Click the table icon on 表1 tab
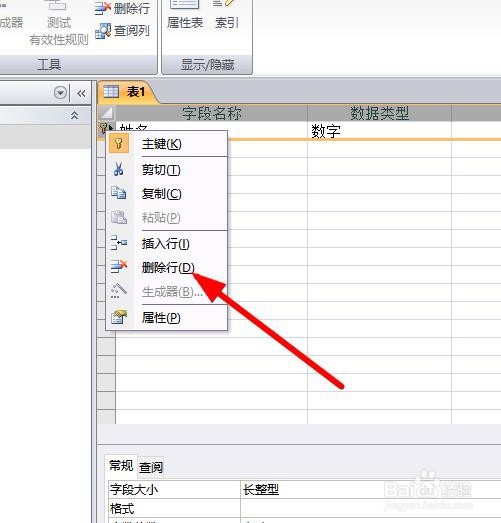Image resolution: width=501 pixels, height=523 pixels. click(111, 91)
